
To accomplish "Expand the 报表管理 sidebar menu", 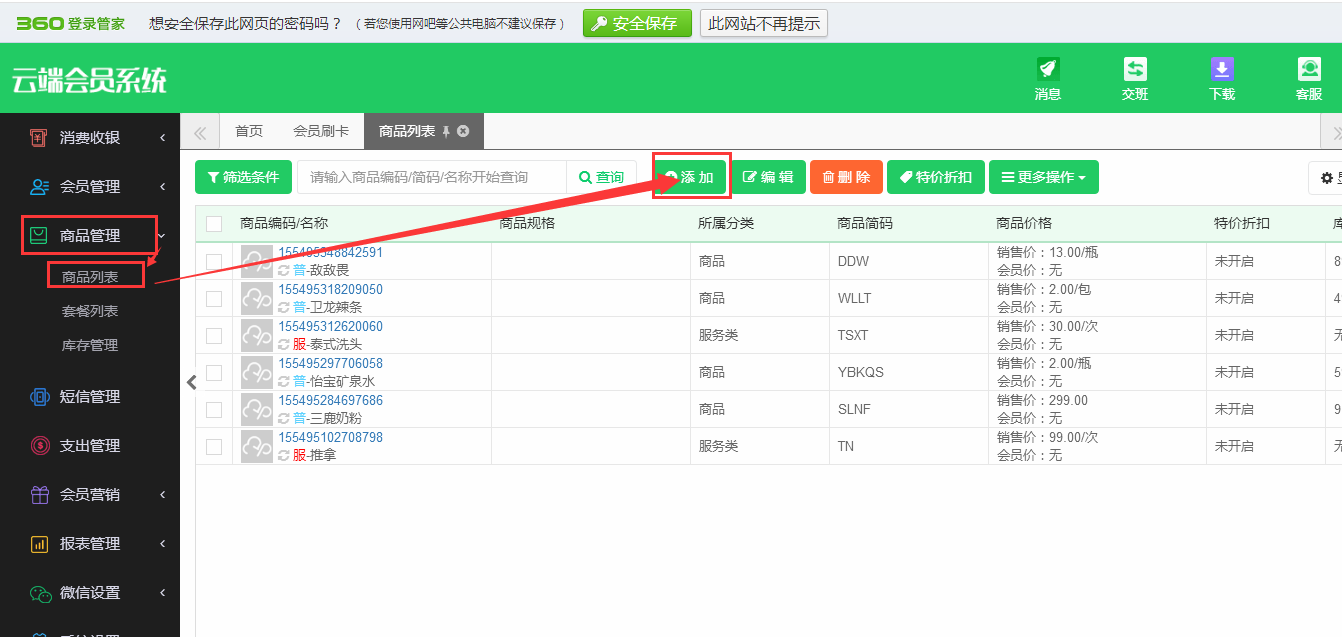I will pyautogui.click(x=163, y=544).
